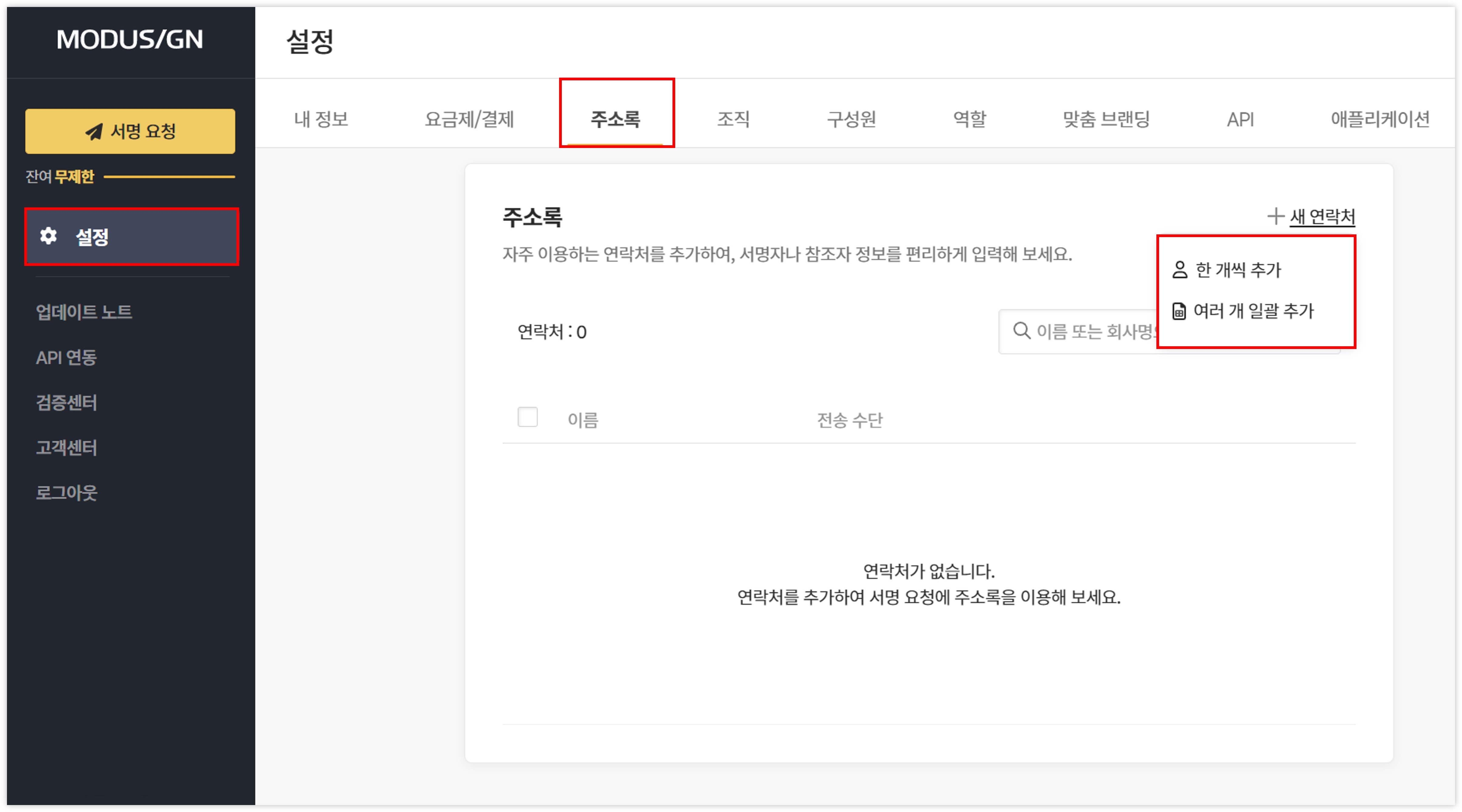Click the MODUS/GN logo
Image resolution: width=1462 pixels, height=812 pixels.
(130, 40)
